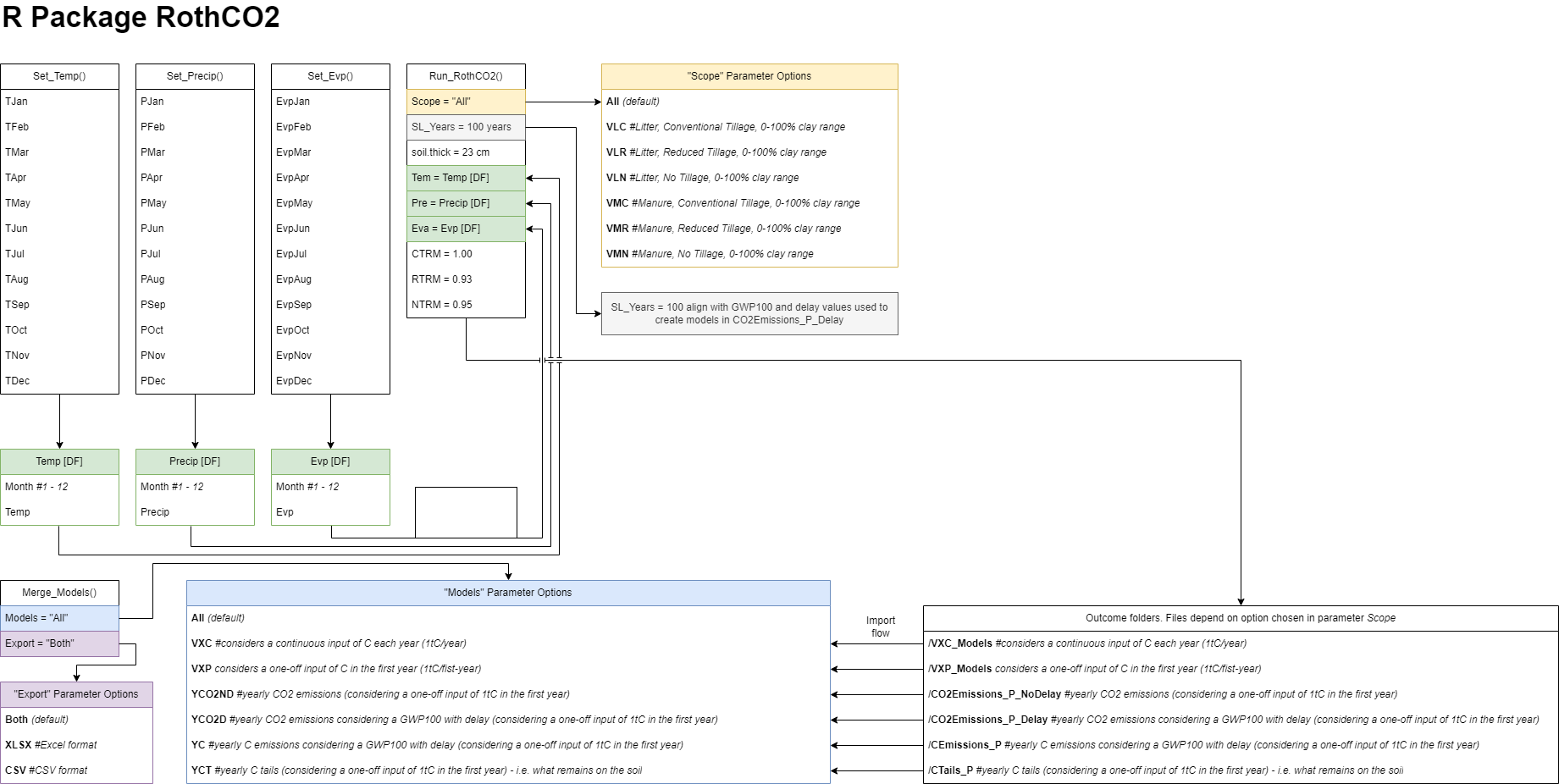Click the Temp [DF] dataframe header
This screenshot has height=784, width=1559.
[59, 461]
